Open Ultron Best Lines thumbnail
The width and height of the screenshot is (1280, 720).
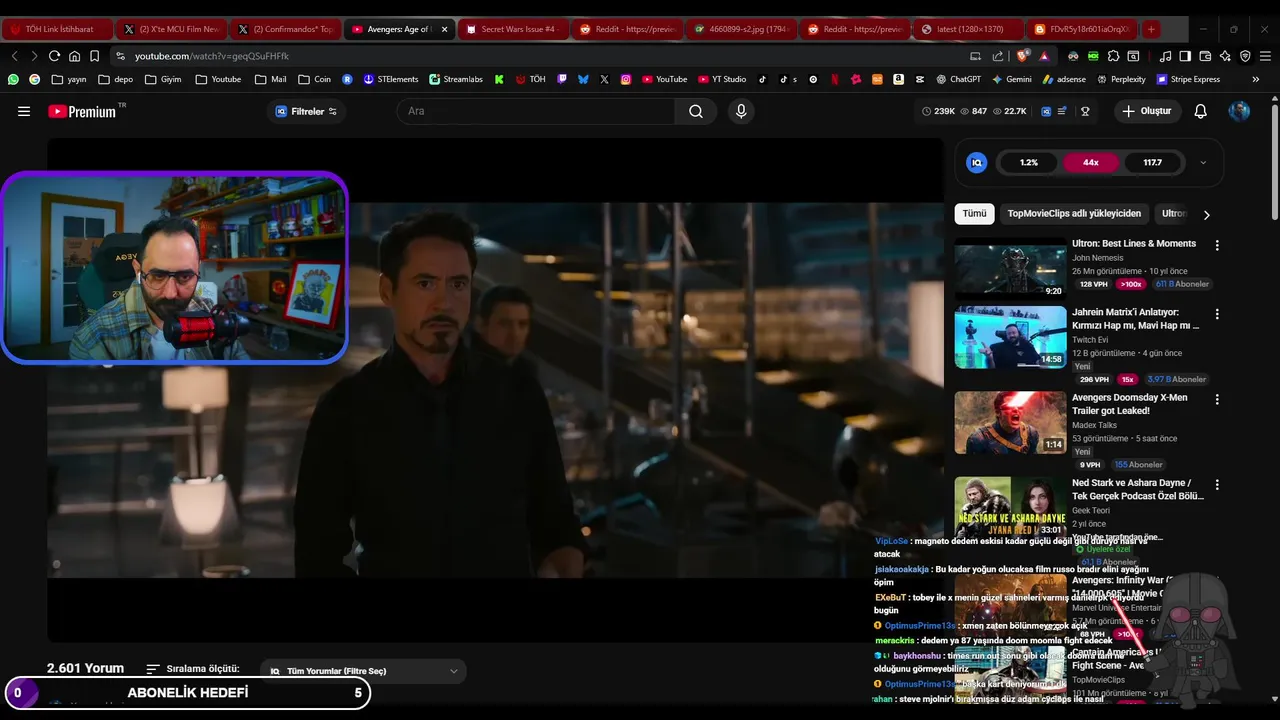pyautogui.click(x=1010, y=268)
